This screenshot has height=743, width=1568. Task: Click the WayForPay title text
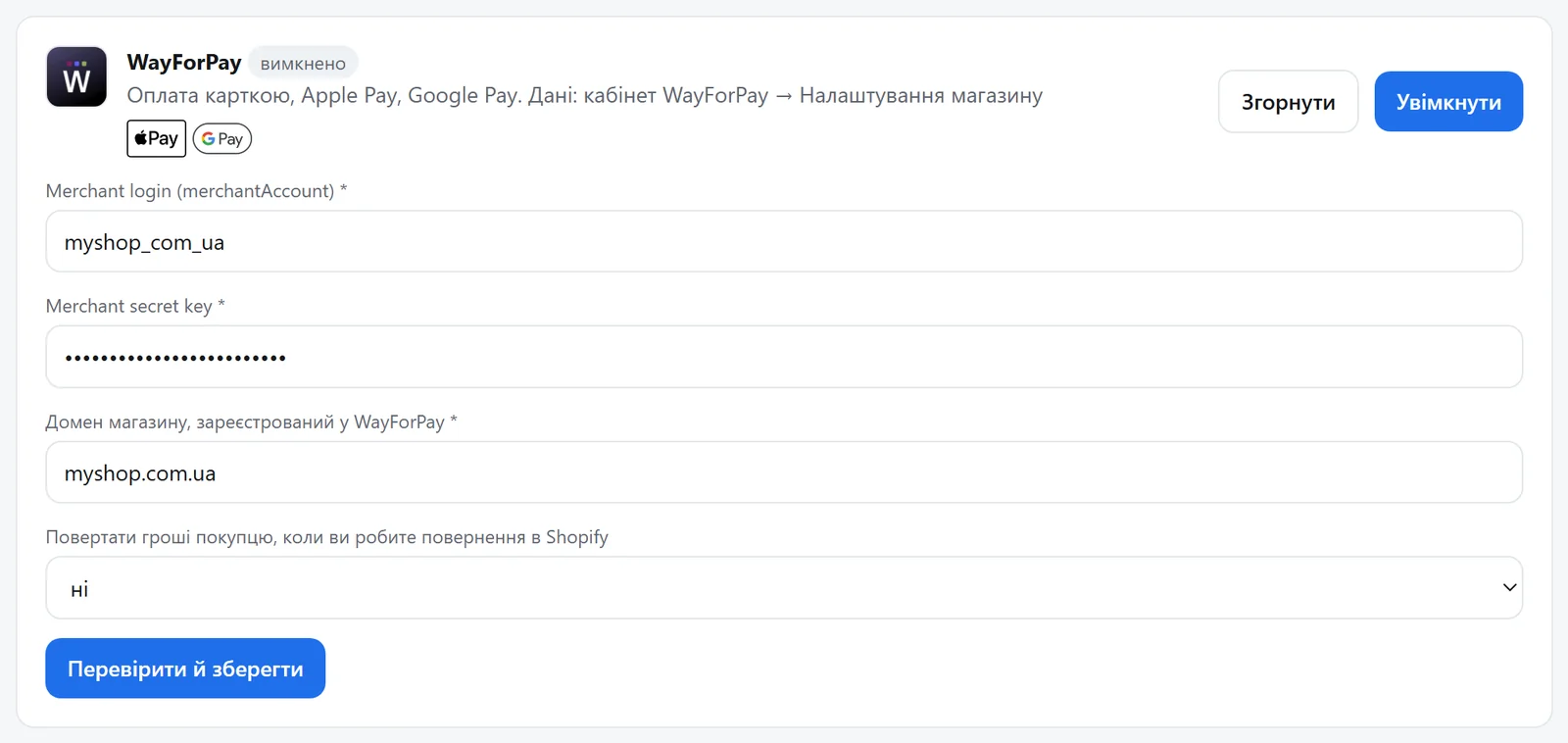coord(184,62)
